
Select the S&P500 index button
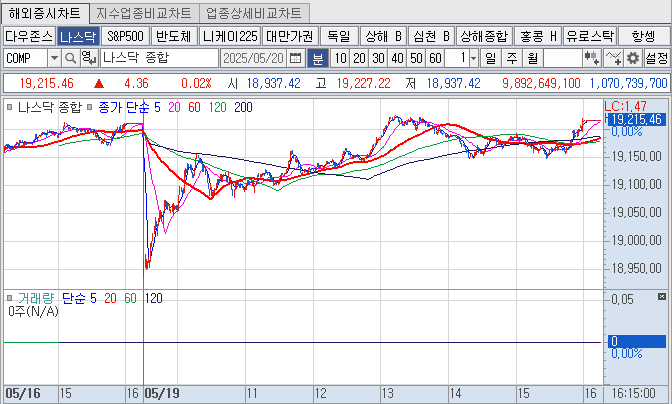click(x=125, y=36)
